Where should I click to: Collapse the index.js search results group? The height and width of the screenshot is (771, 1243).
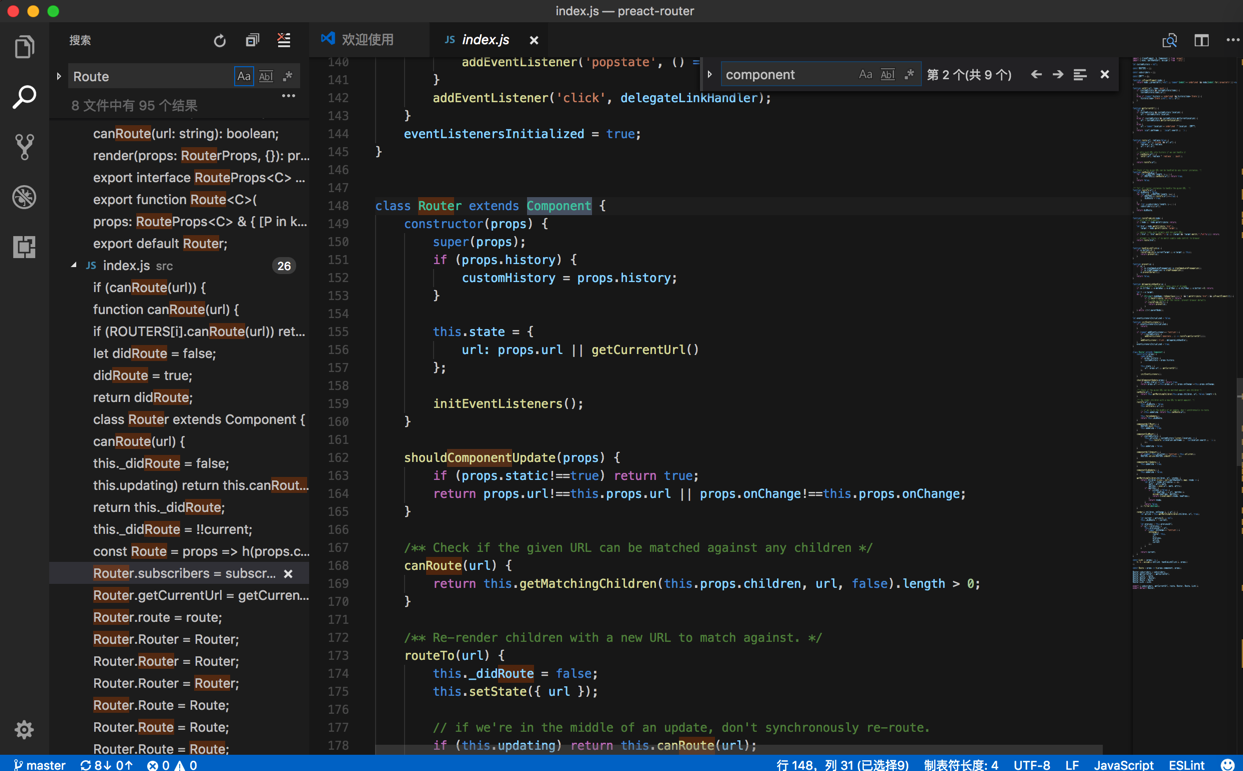click(x=74, y=266)
